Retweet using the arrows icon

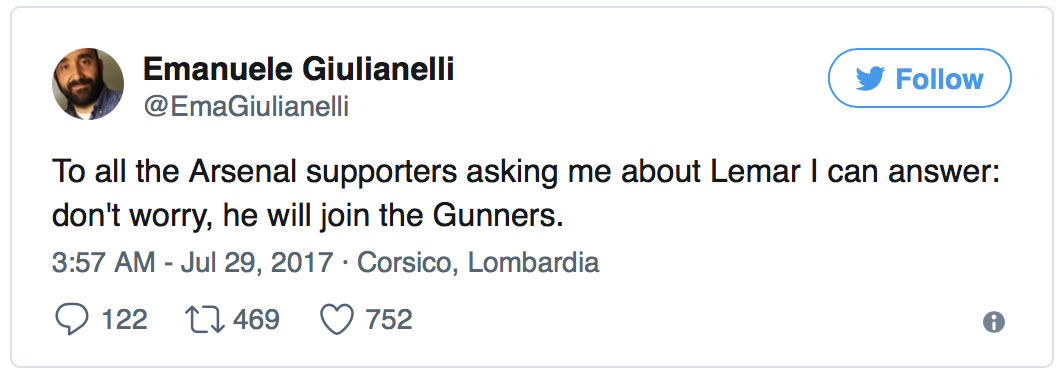coord(205,320)
